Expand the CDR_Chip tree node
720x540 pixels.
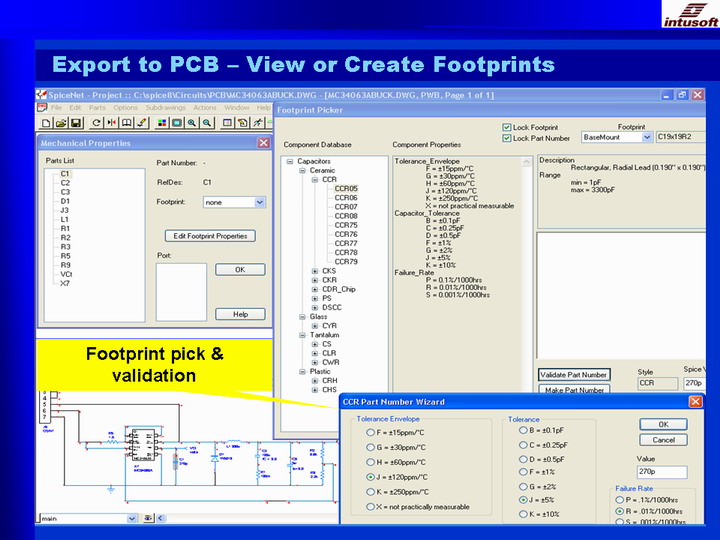point(315,289)
